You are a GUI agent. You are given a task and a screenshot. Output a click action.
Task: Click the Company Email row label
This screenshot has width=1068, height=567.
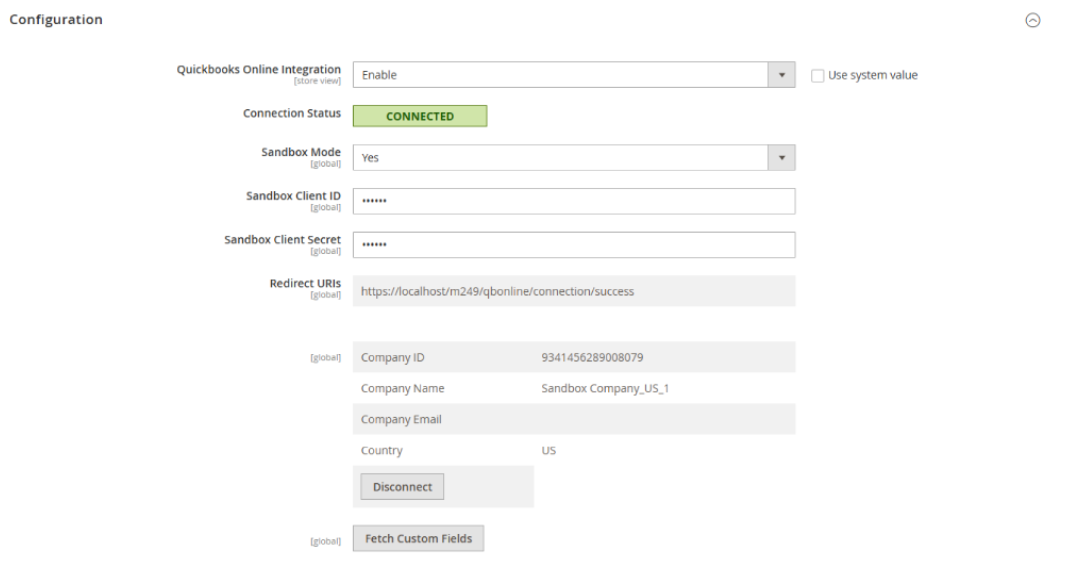point(401,419)
